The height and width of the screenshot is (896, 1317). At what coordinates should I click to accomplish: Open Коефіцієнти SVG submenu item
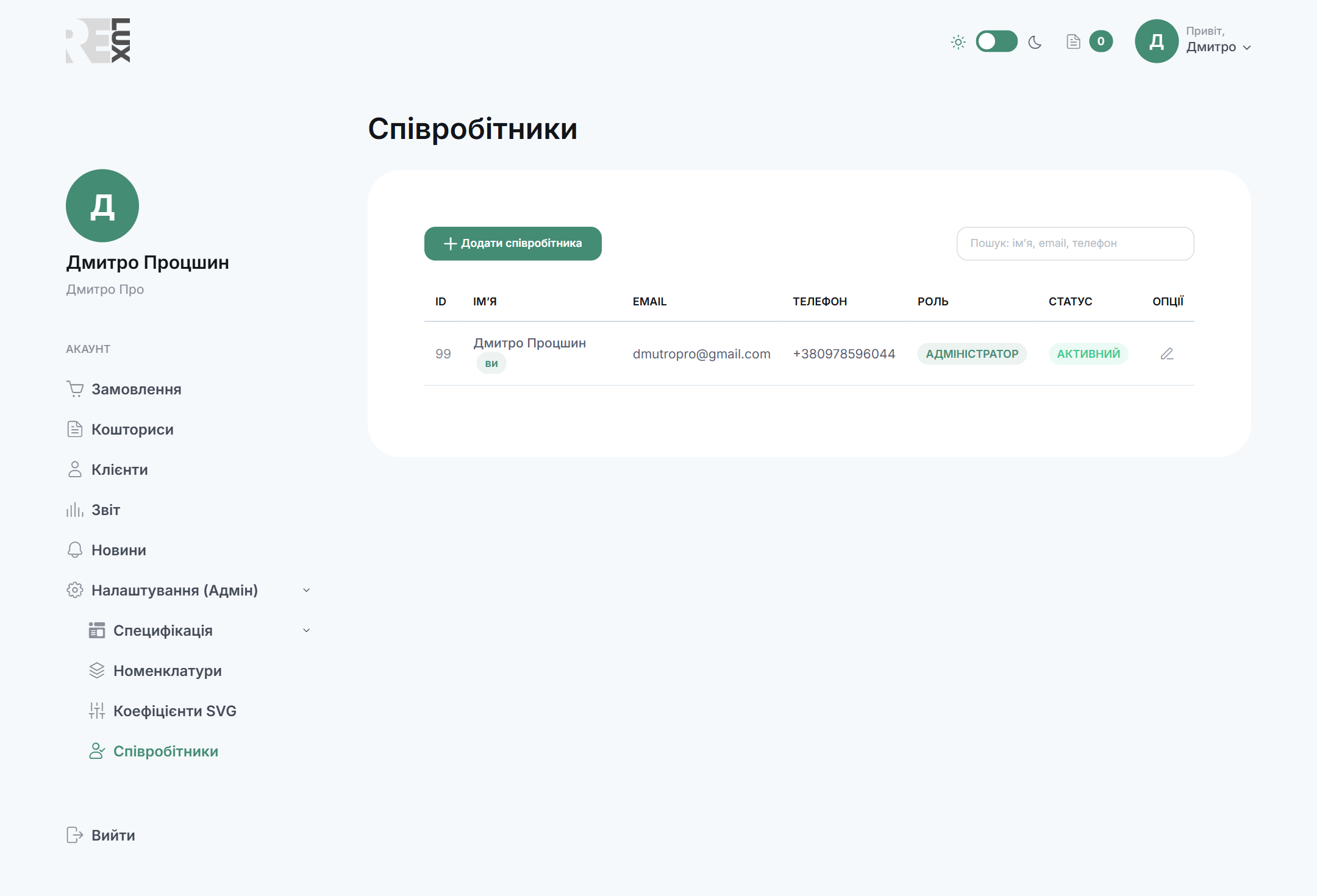point(174,711)
